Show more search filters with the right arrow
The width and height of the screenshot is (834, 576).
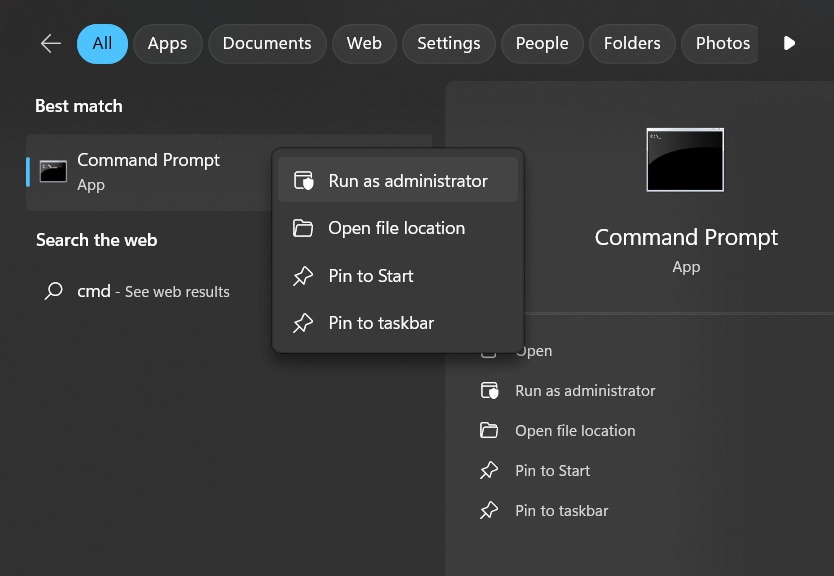(789, 44)
